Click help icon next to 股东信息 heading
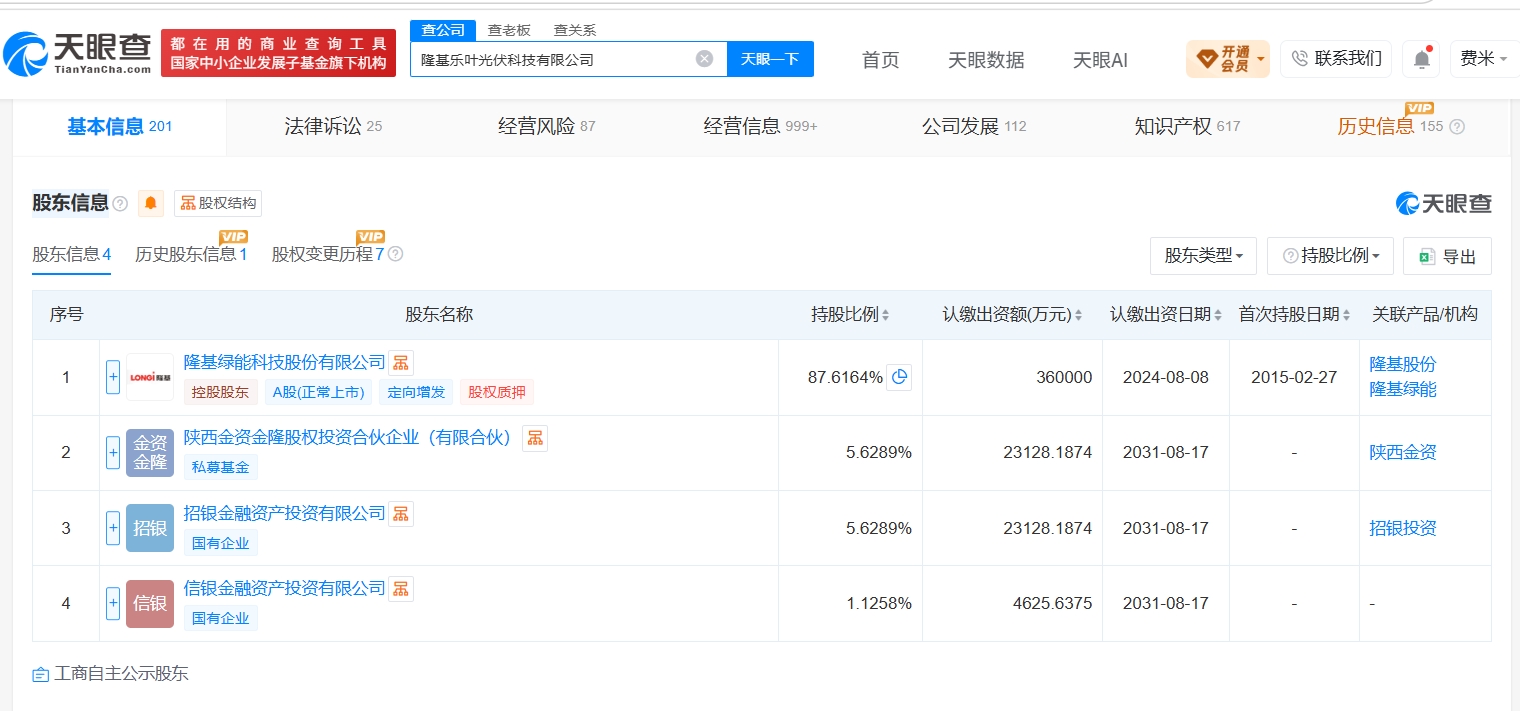The image size is (1520, 711). pos(120,204)
